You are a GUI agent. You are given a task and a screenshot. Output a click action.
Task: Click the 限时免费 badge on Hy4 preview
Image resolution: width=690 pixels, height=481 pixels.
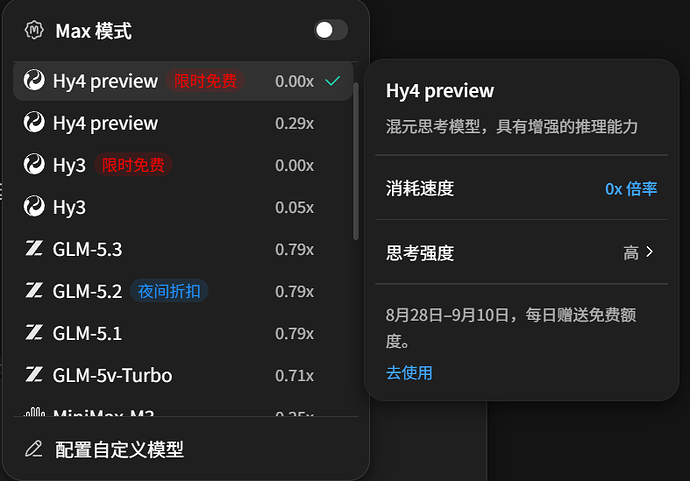pyautogui.click(x=205, y=81)
